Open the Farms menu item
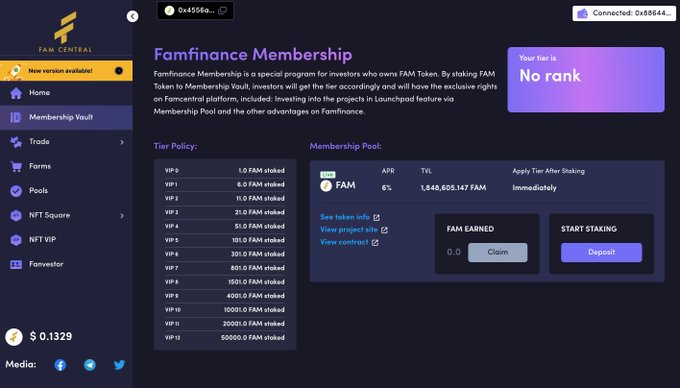The height and width of the screenshot is (388, 680). [66, 166]
